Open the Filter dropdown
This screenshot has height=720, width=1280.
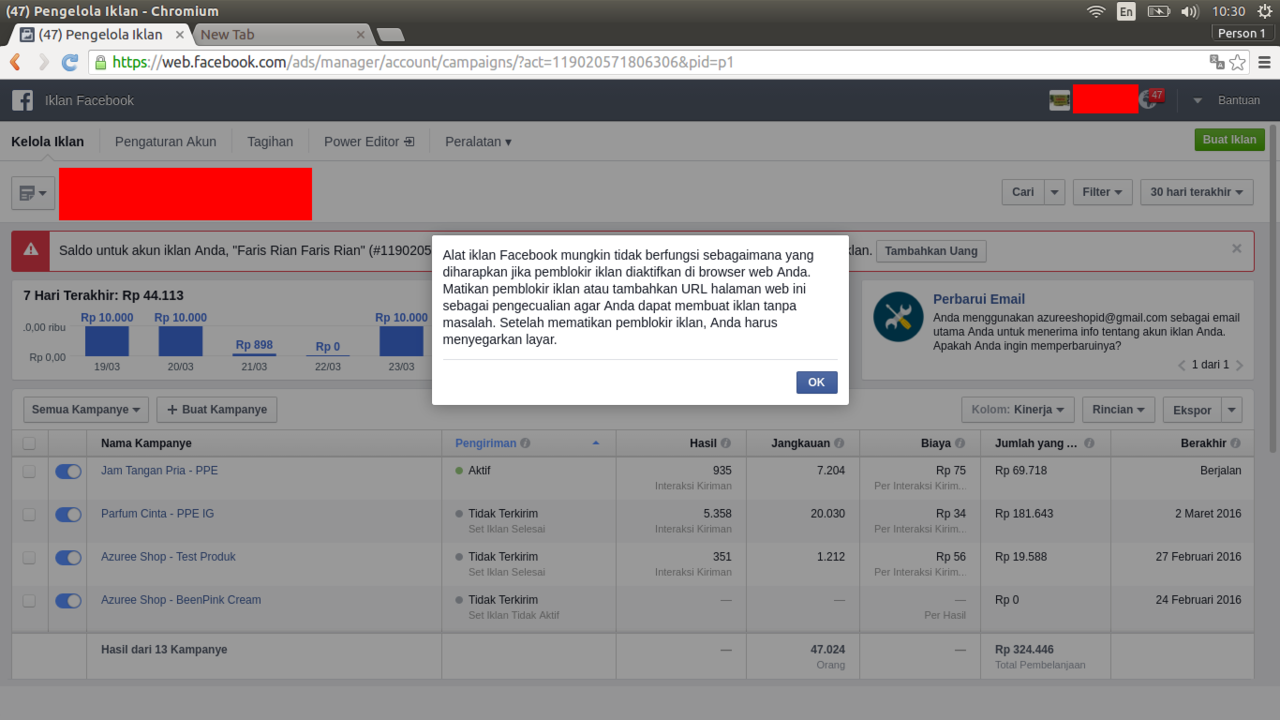point(1102,192)
